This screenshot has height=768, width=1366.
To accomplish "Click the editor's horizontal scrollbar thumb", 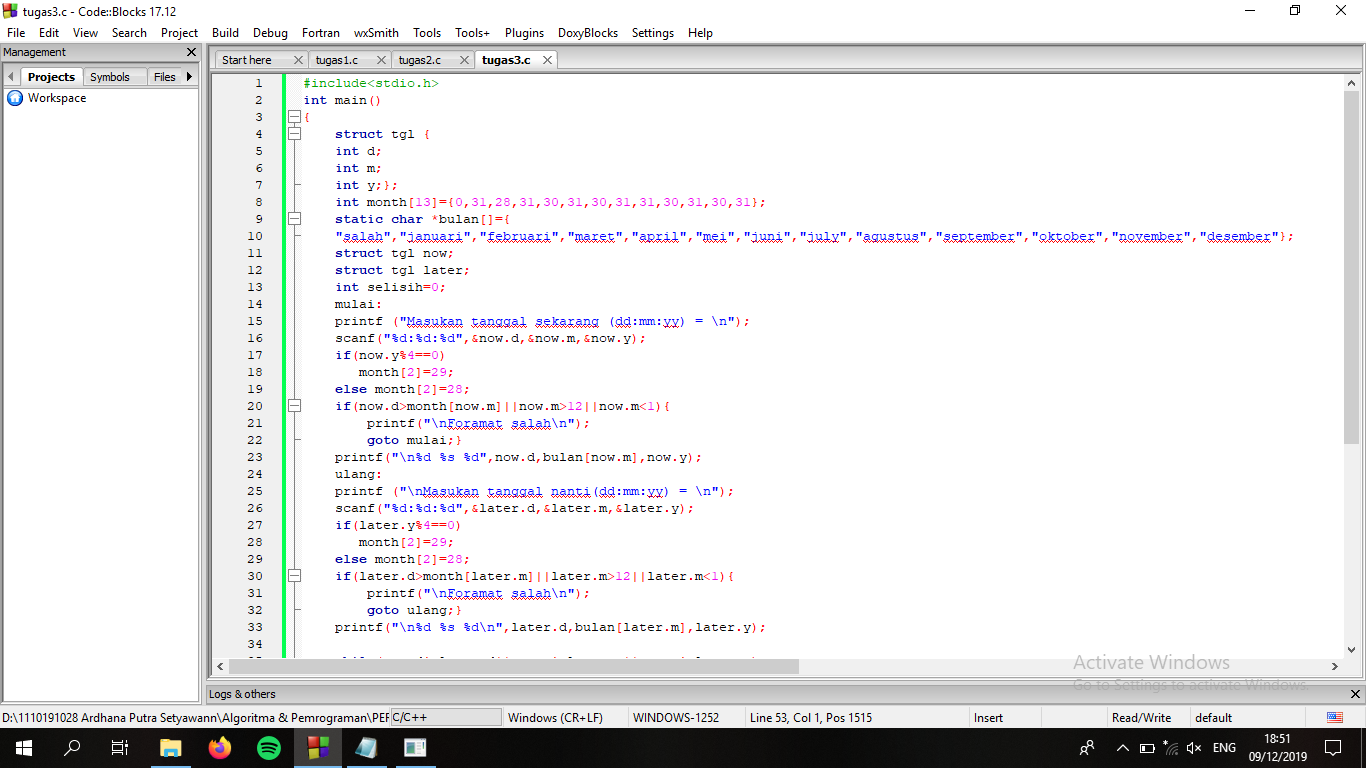I will click(x=513, y=666).
